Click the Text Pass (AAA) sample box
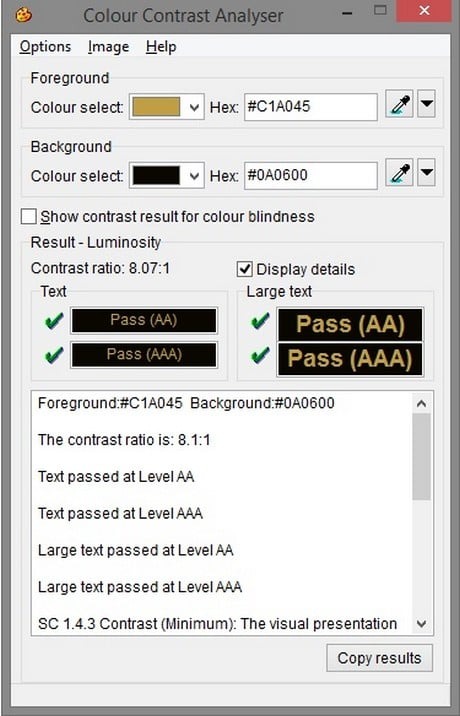This screenshot has height=716, width=460. (x=144, y=354)
